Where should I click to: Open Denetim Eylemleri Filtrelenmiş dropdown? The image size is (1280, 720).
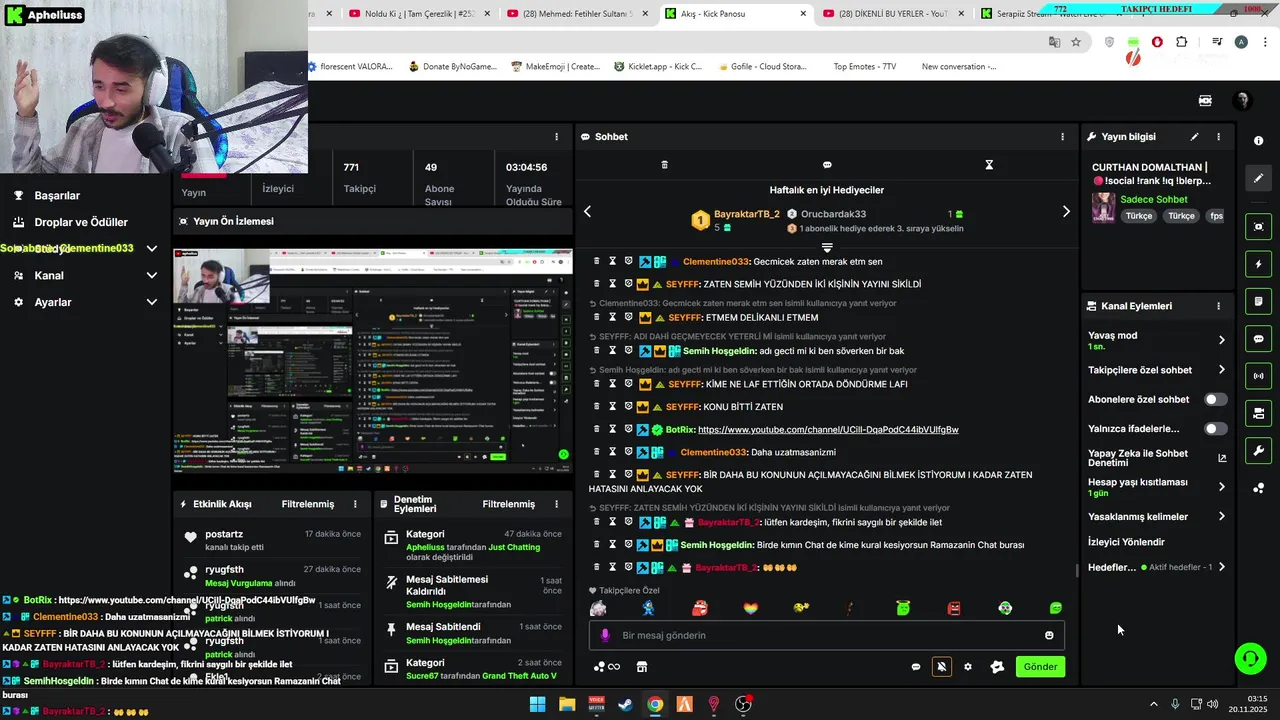[509, 504]
